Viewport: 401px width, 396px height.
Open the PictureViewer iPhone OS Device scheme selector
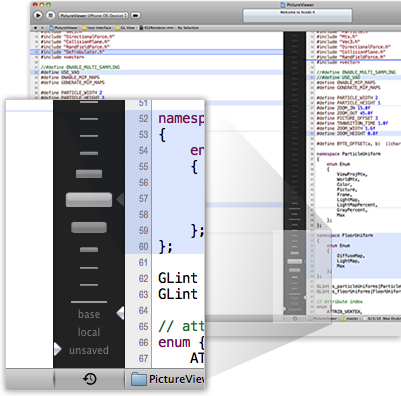click(x=93, y=15)
